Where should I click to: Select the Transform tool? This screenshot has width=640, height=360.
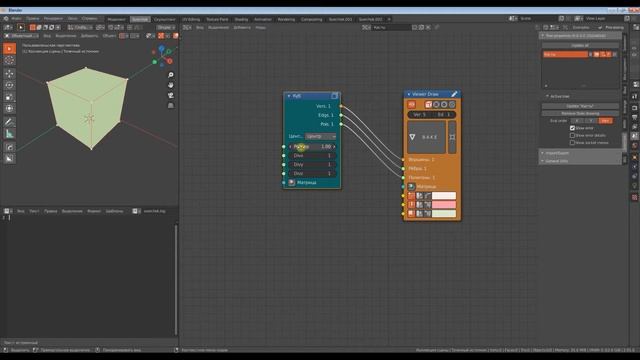point(9,109)
